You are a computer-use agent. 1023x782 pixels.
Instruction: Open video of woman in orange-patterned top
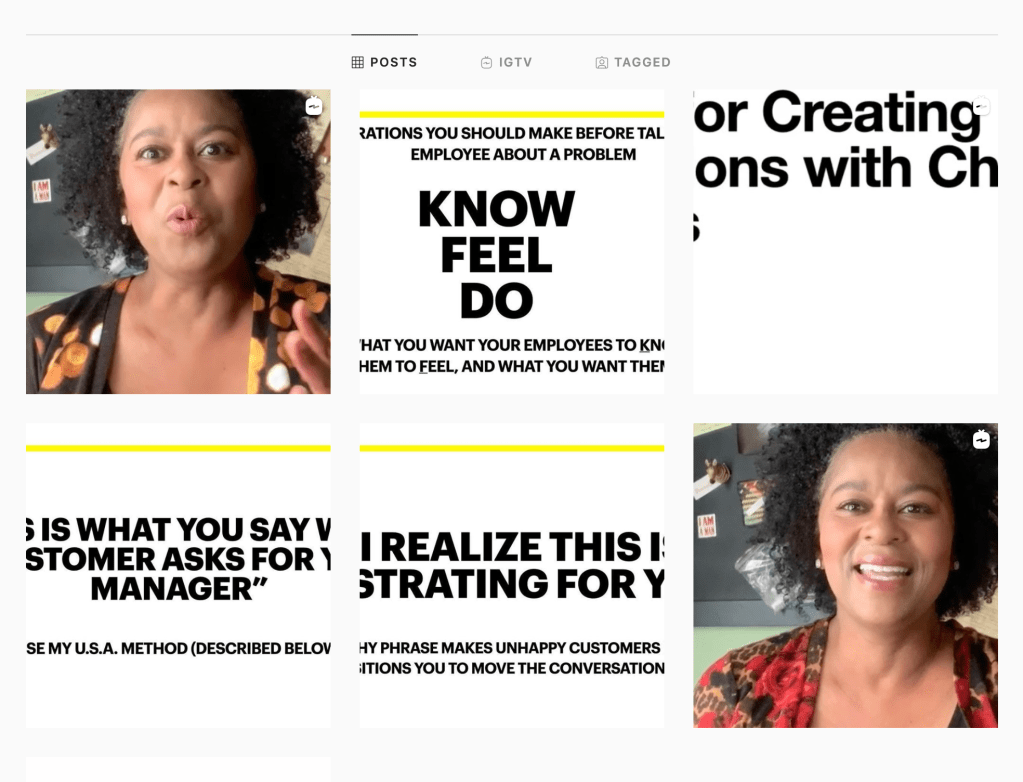(x=178, y=242)
